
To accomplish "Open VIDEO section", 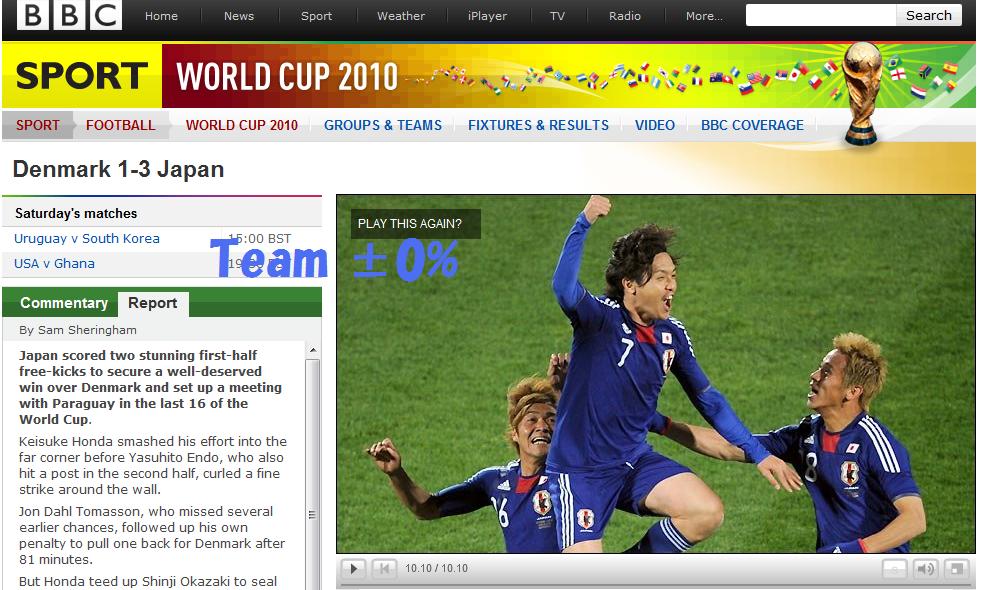I will click(x=654, y=125).
